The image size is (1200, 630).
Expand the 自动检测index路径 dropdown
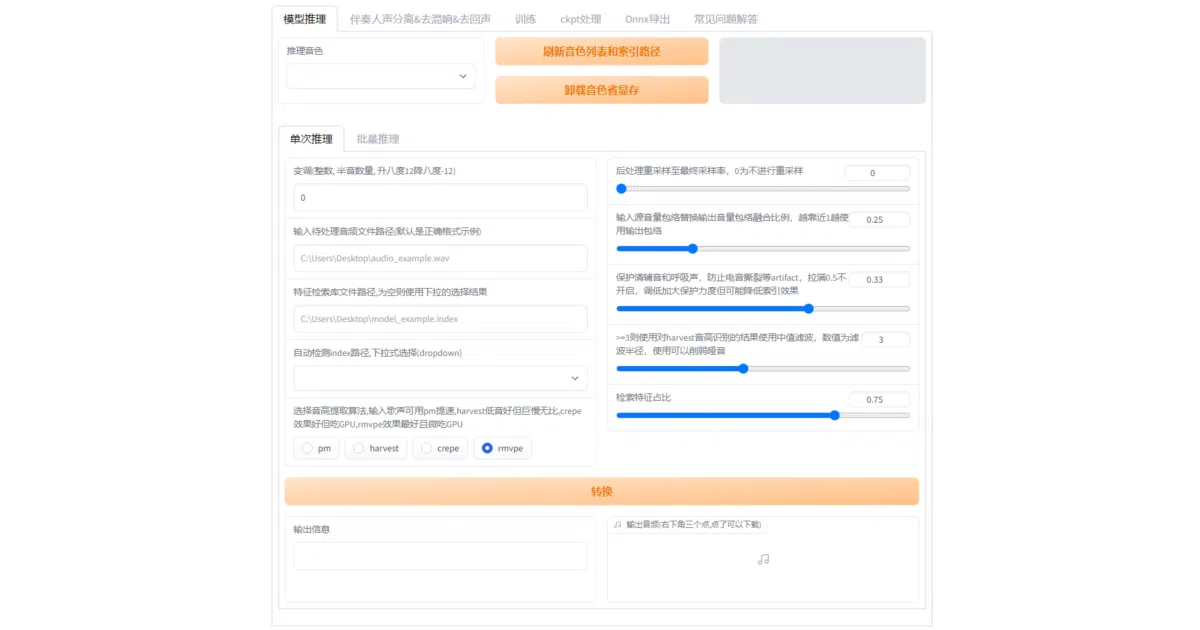pos(440,378)
